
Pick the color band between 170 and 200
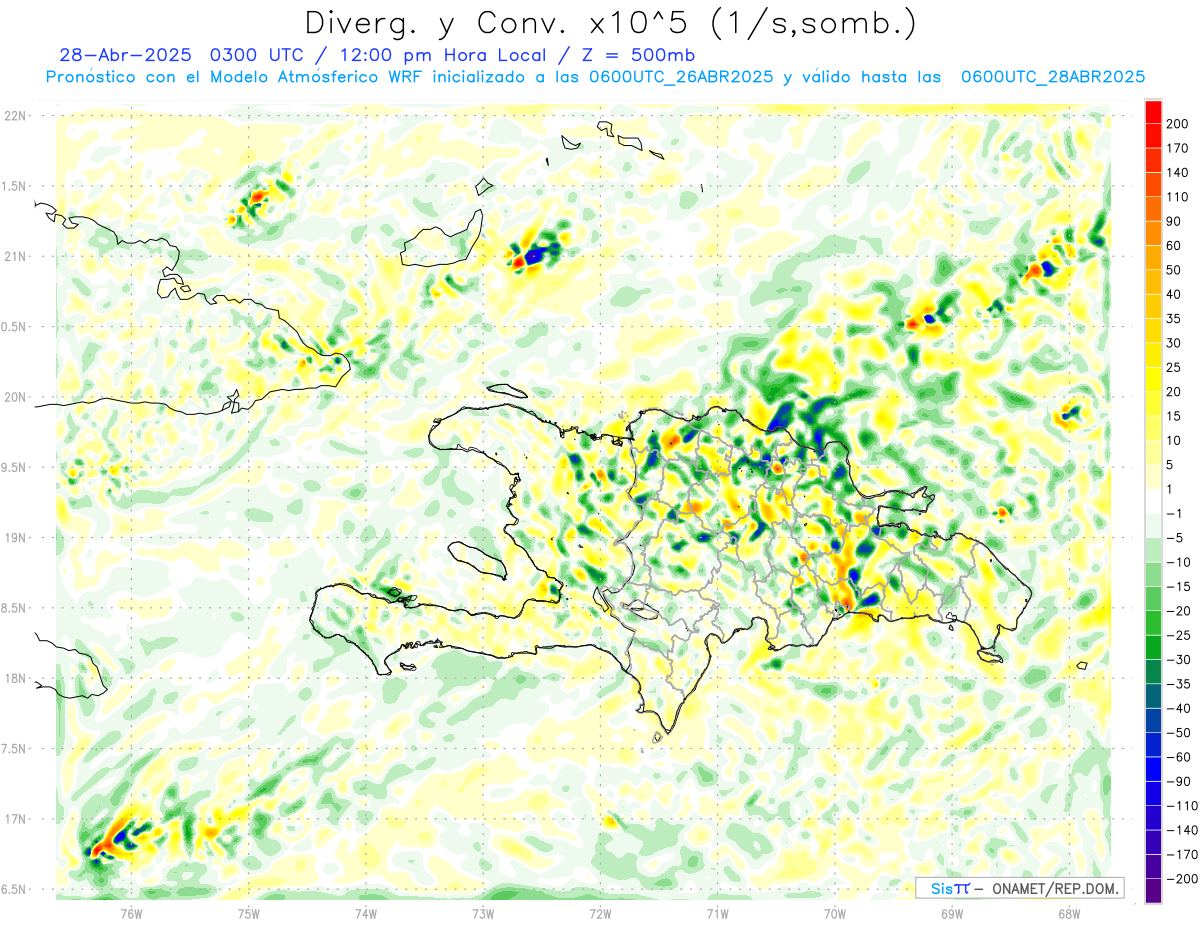1153,136
